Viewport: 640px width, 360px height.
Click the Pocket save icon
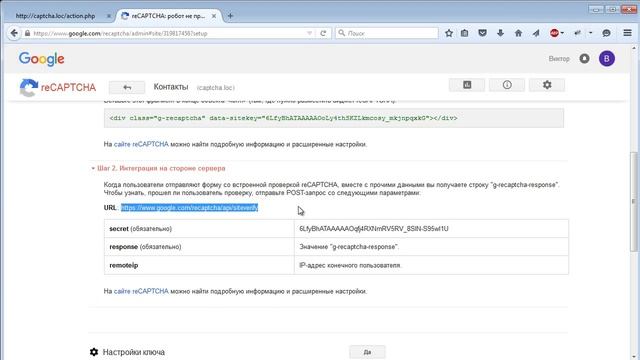[x=482, y=33]
